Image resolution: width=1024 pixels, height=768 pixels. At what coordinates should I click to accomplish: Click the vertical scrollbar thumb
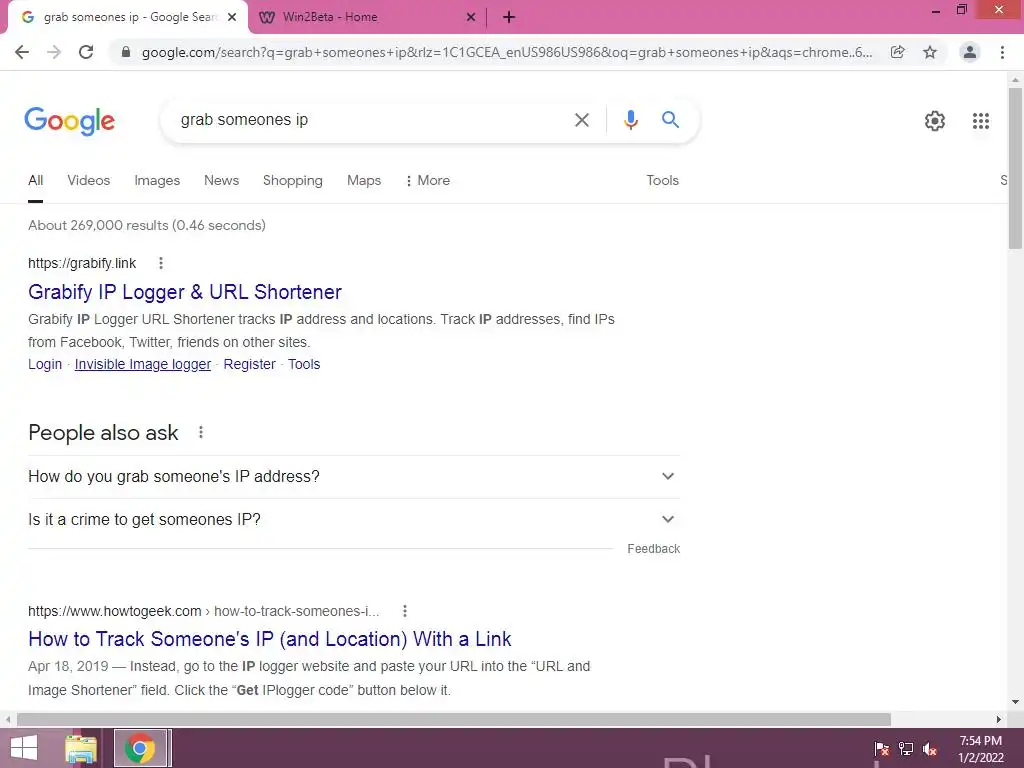tap(1015, 168)
